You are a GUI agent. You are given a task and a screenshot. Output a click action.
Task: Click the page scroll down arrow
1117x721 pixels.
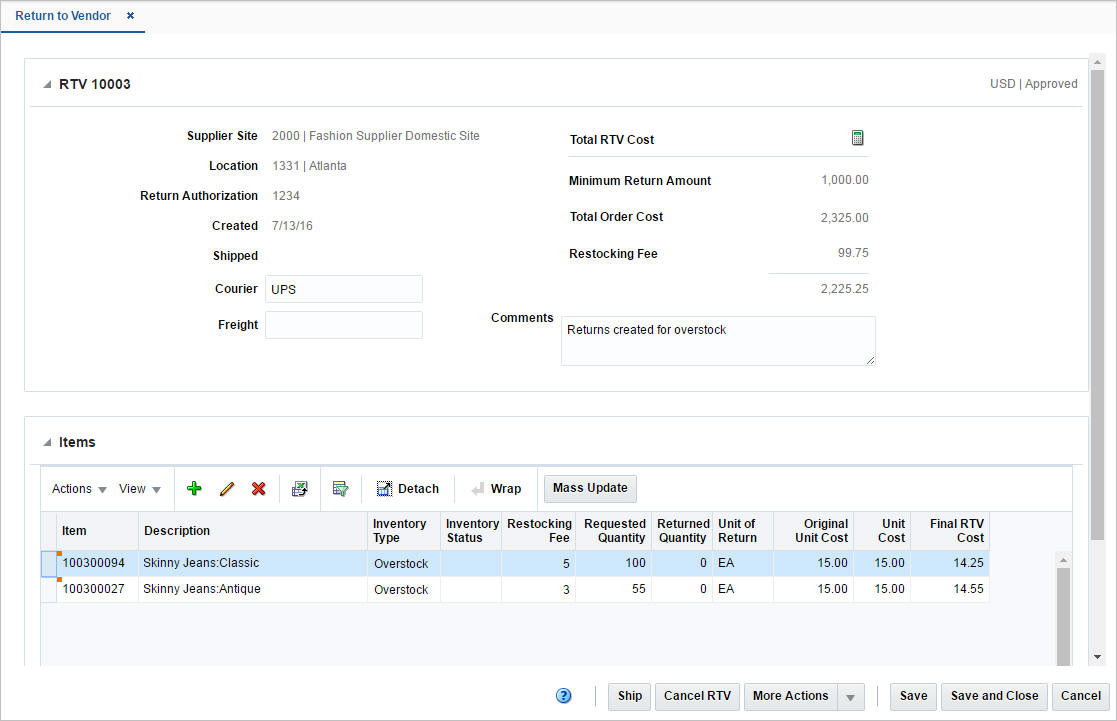[x=1098, y=657]
